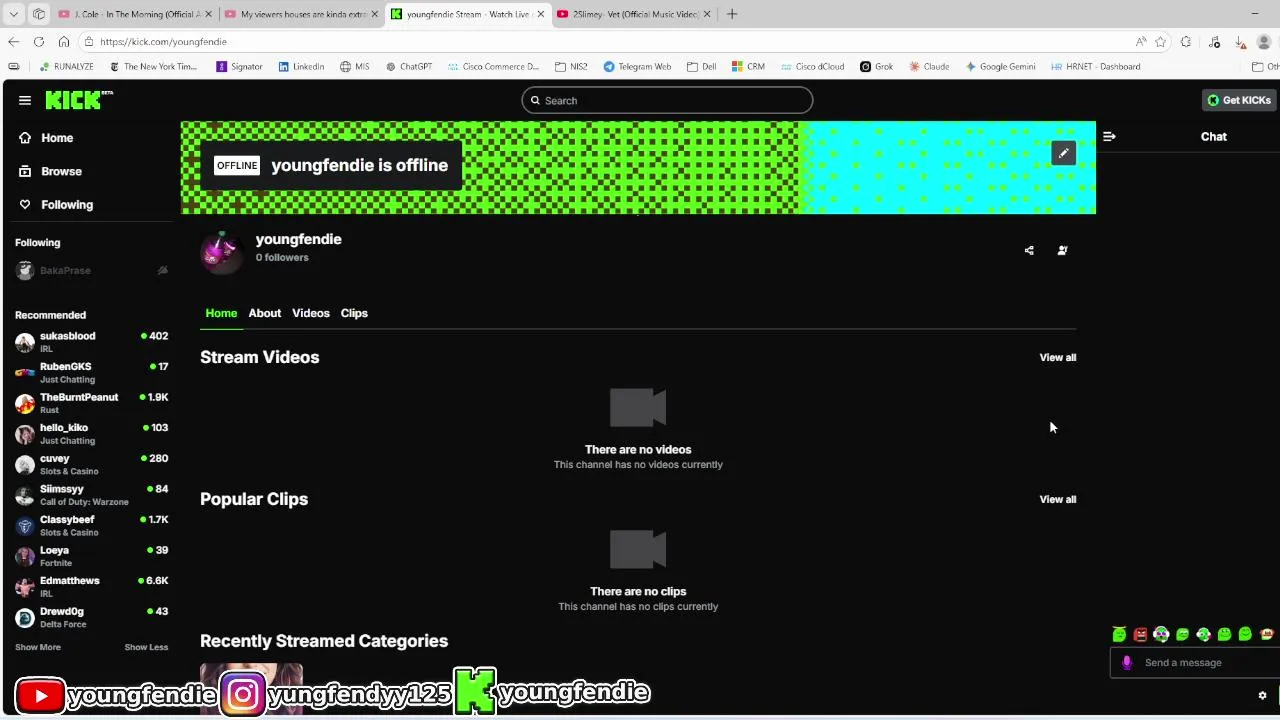Add page to favorites star
Viewport: 1280px width, 720px height.
(x=1160, y=41)
